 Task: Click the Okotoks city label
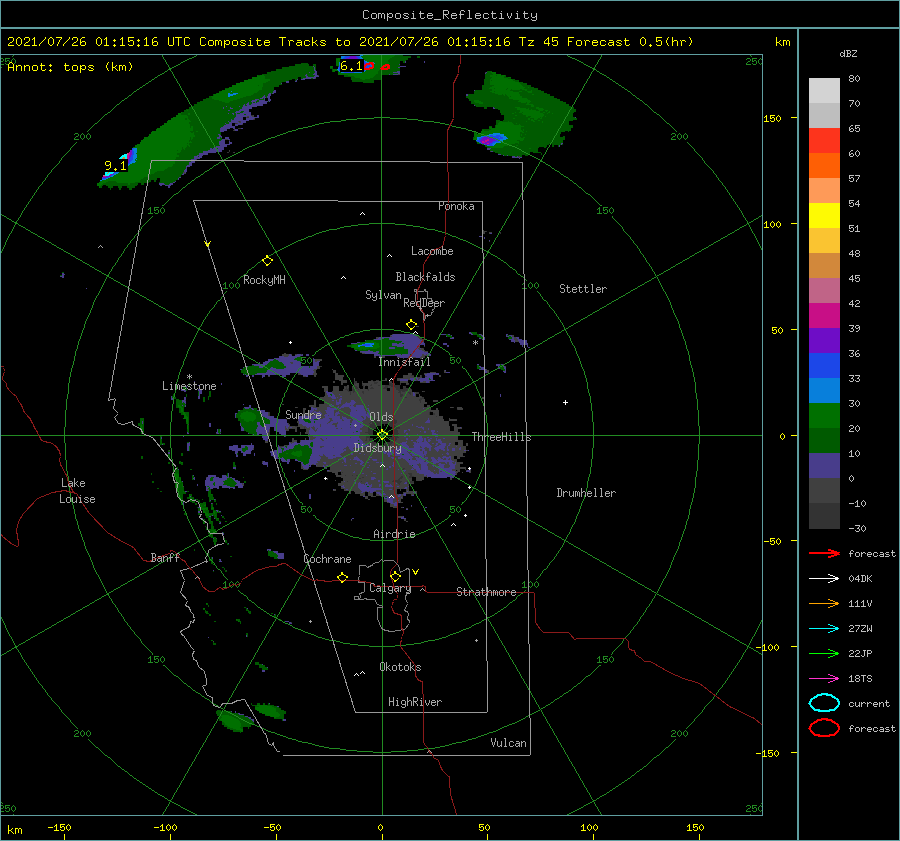[x=400, y=667]
